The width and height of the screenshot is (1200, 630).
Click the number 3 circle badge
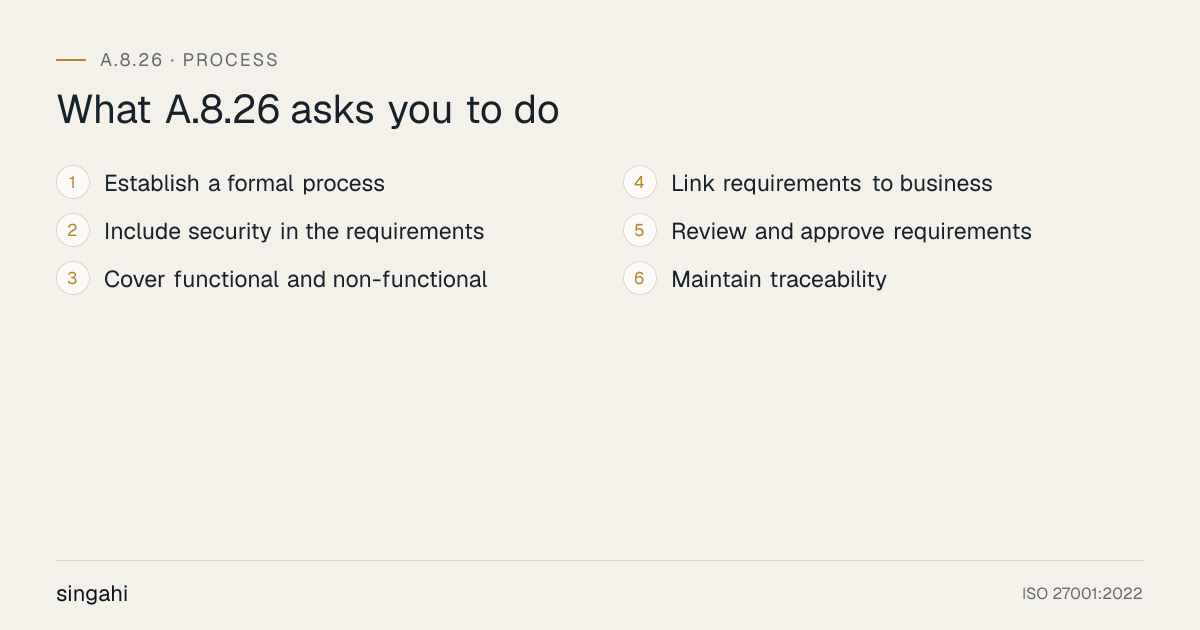point(73,279)
